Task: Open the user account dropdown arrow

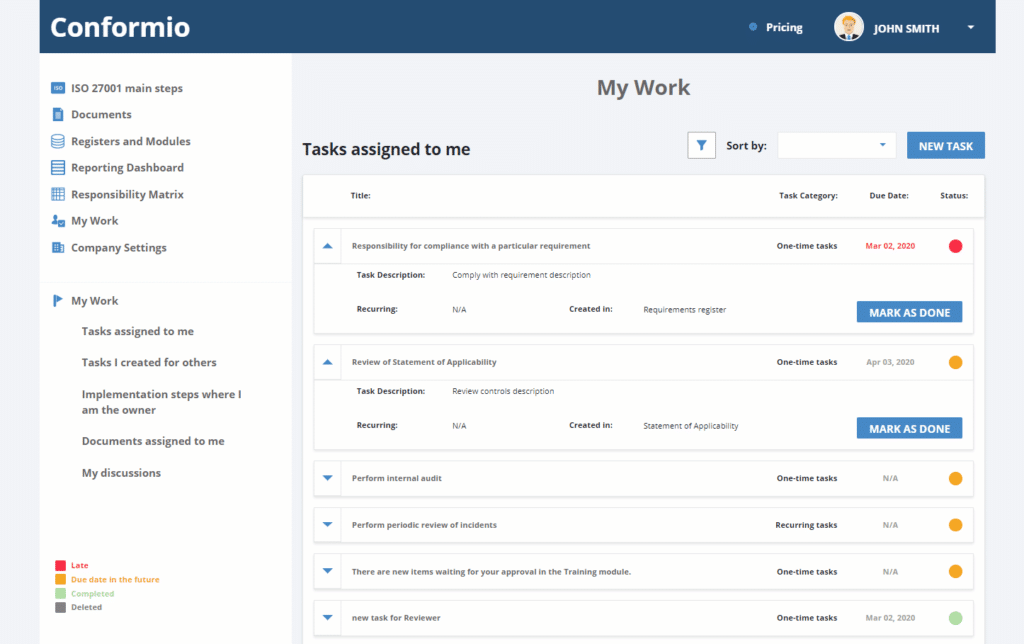Action: tap(970, 28)
